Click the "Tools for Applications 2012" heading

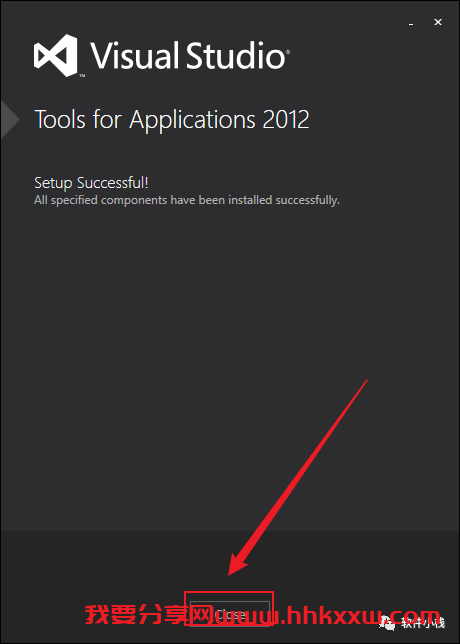pyautogui.click(x=172, y=120)
